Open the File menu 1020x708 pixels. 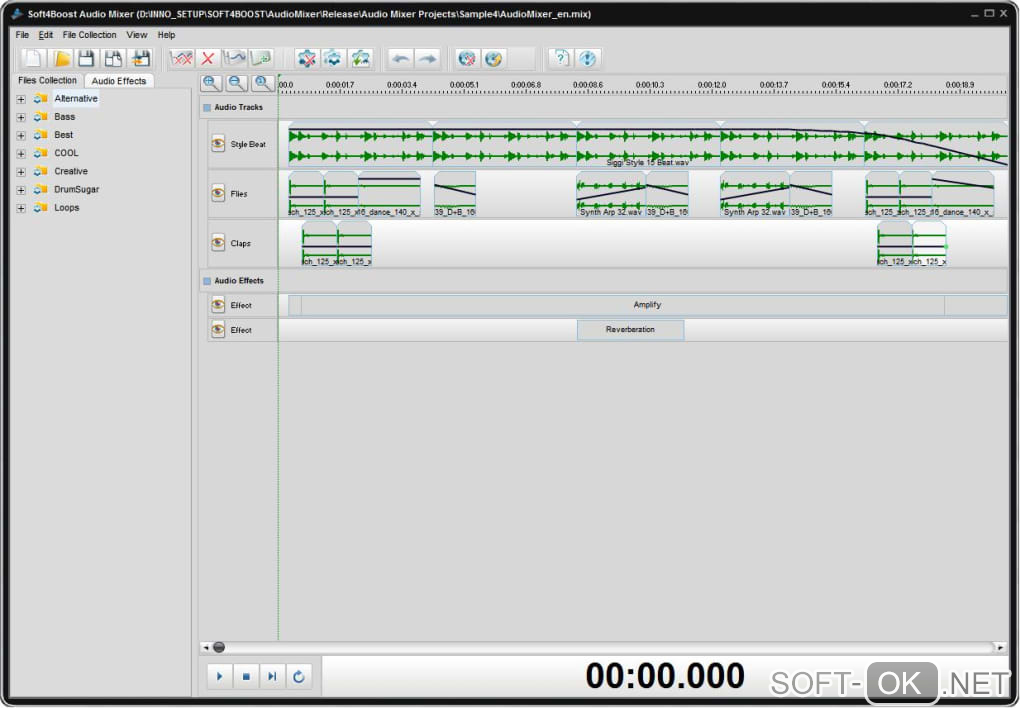tap(22, 34)
